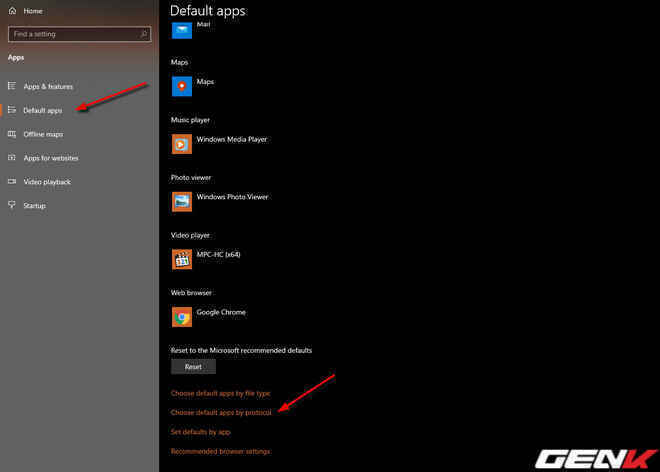Viewport: 660px width, 472px height.
Task: Open Offline maps settings
Action: [x=43, y=134]
